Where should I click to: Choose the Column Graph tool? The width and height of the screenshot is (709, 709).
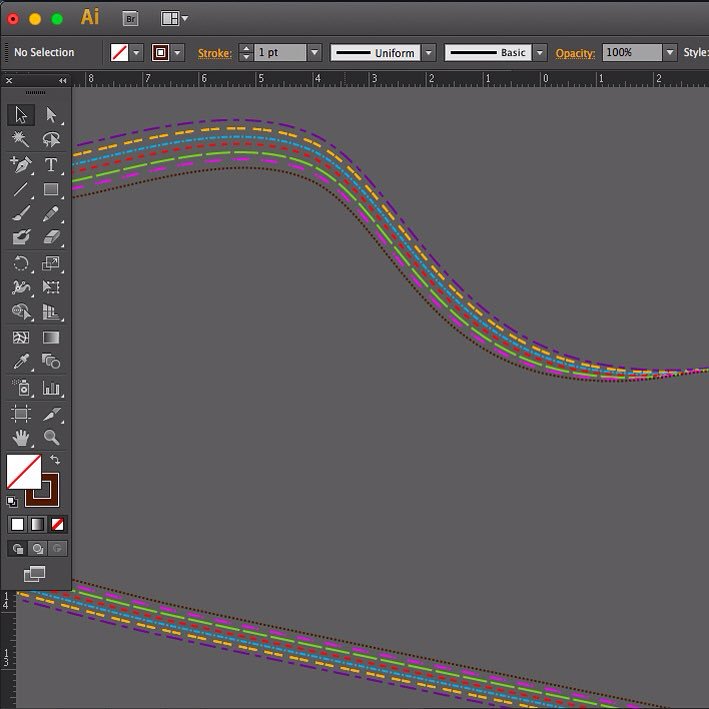pyautogui.click(x=51, y=388)
